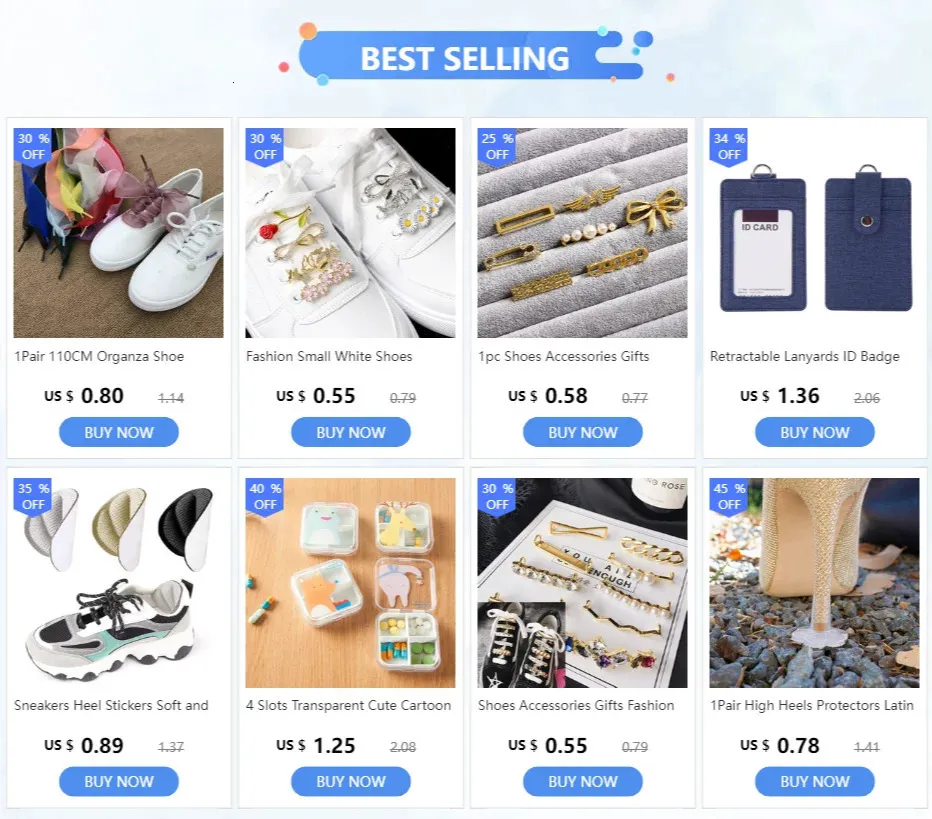Click BUY NOW for 1Pair High Heels Protectors
The width and height of the screenshot is (932, 819).
tap(814, 781)
